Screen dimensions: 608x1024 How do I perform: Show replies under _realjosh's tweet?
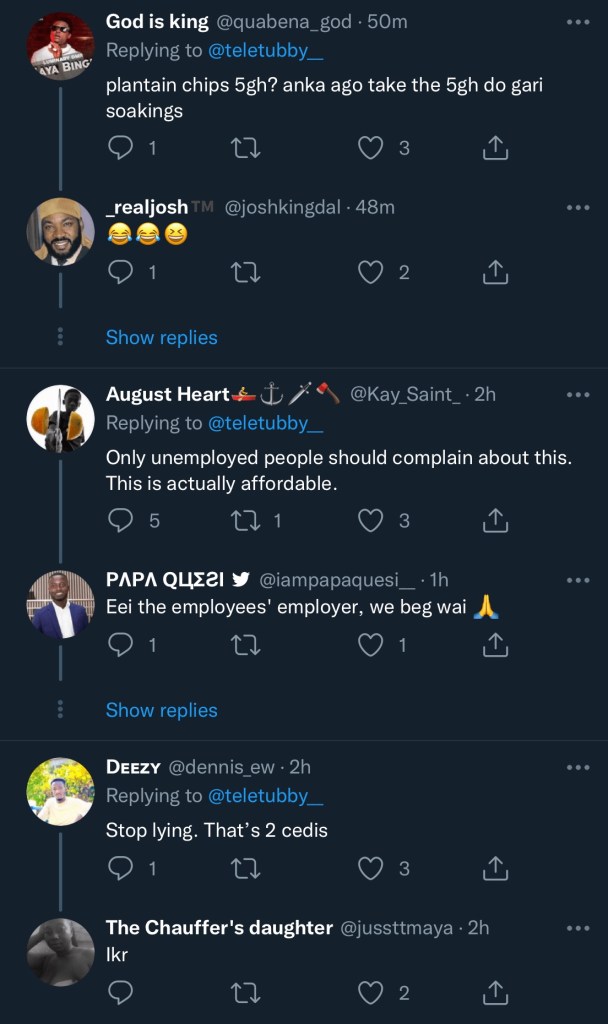coord(161,338)
